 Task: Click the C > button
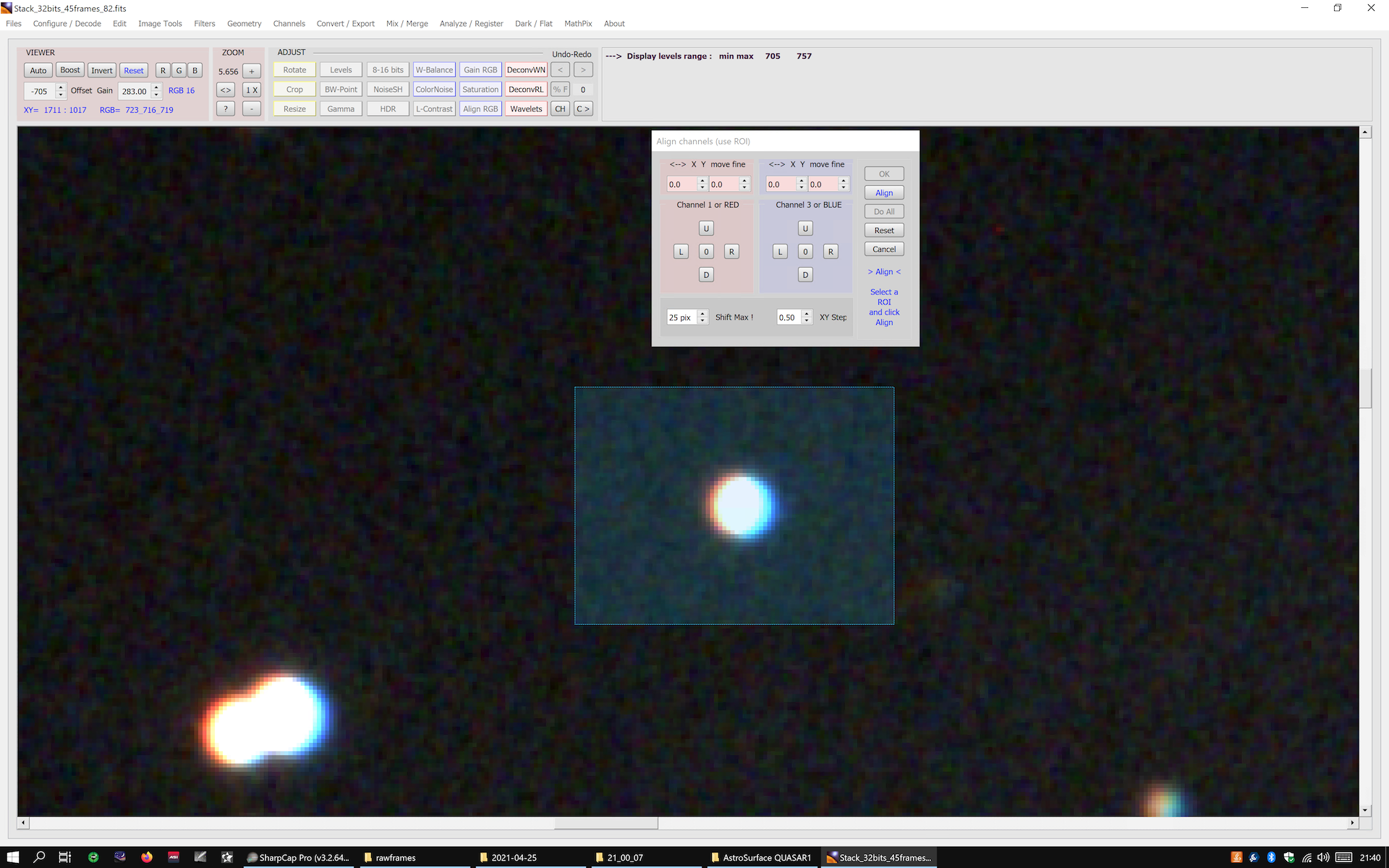583,109
